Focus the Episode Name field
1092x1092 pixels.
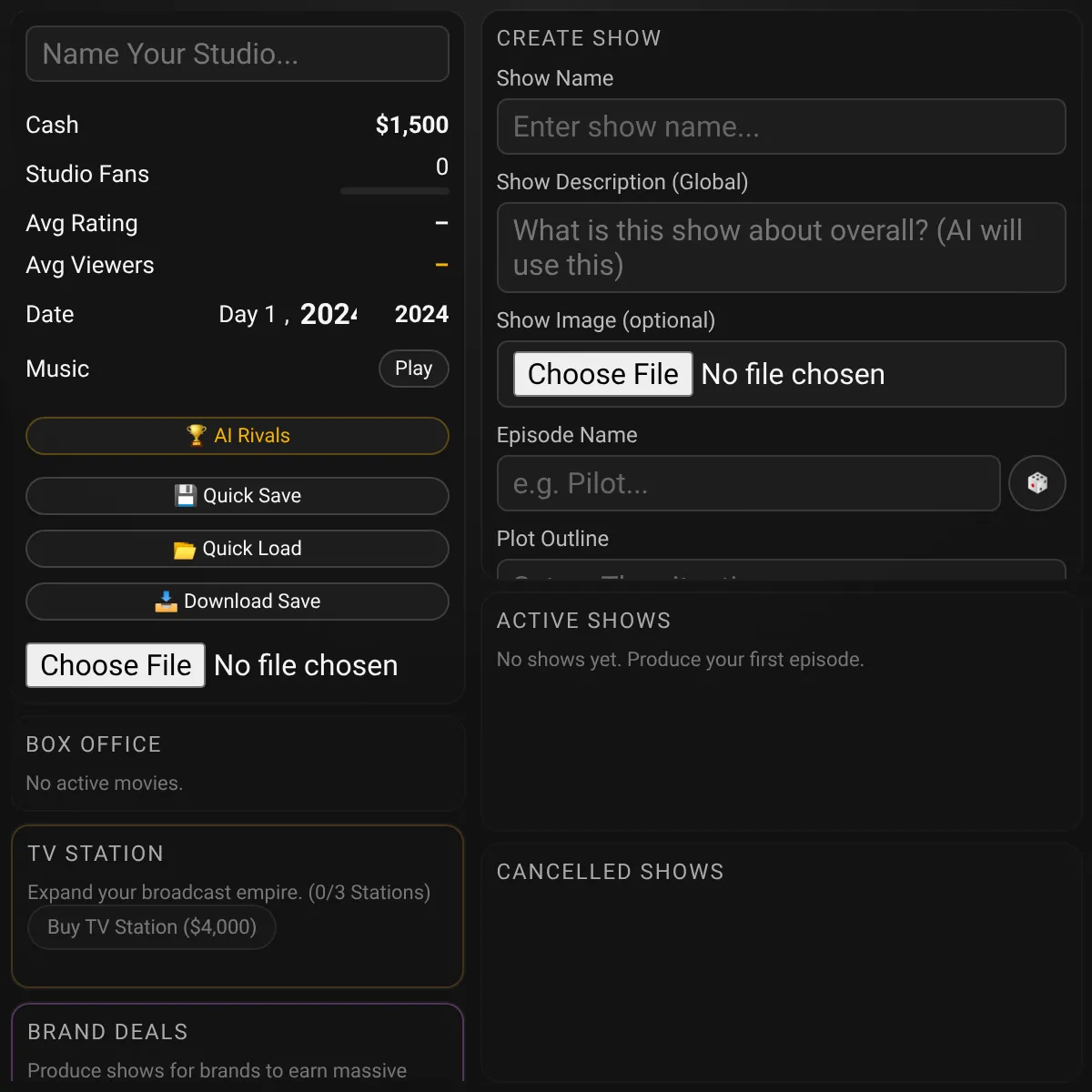[x=748, y=483]
